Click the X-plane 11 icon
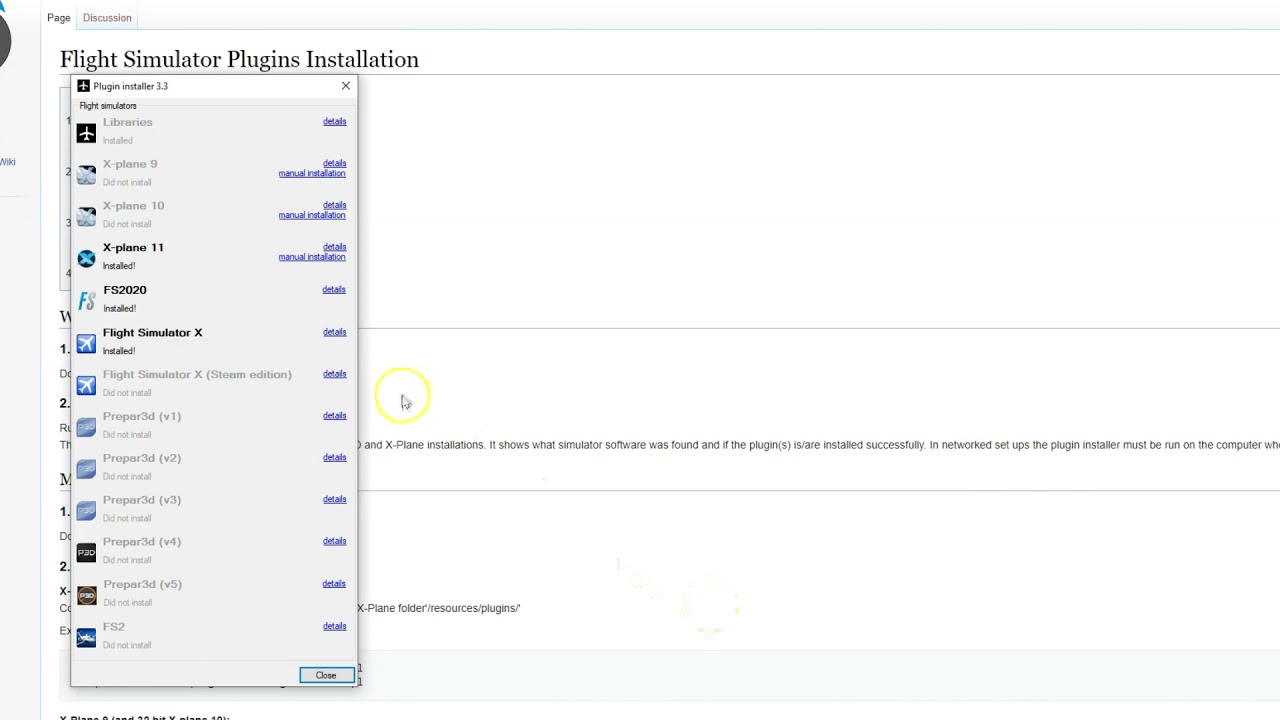The image size is (1280, 720). click(86, 259)
